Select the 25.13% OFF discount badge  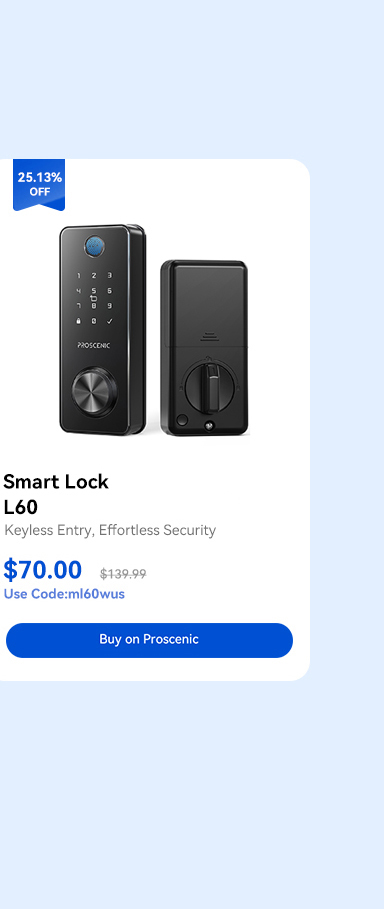[x=39, y=184]
